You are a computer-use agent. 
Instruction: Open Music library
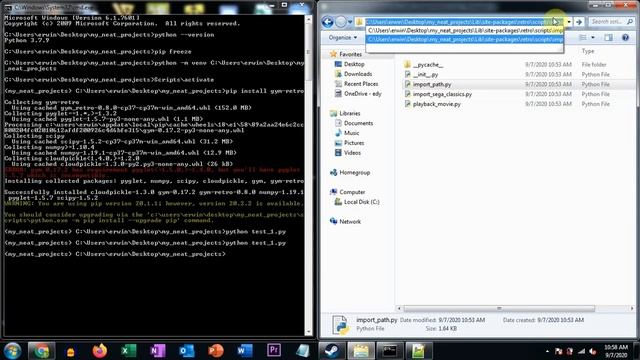(x=351, y=133)
